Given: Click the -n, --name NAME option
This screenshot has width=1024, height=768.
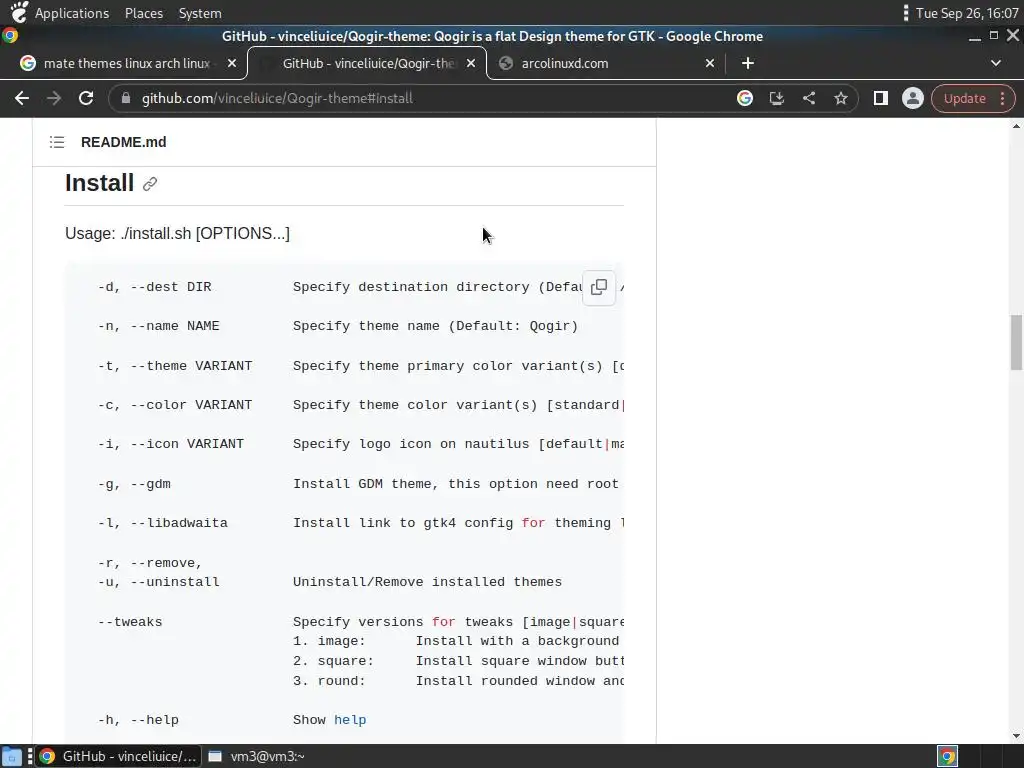Looking at the screenshot, I should [x=159, y=326].
